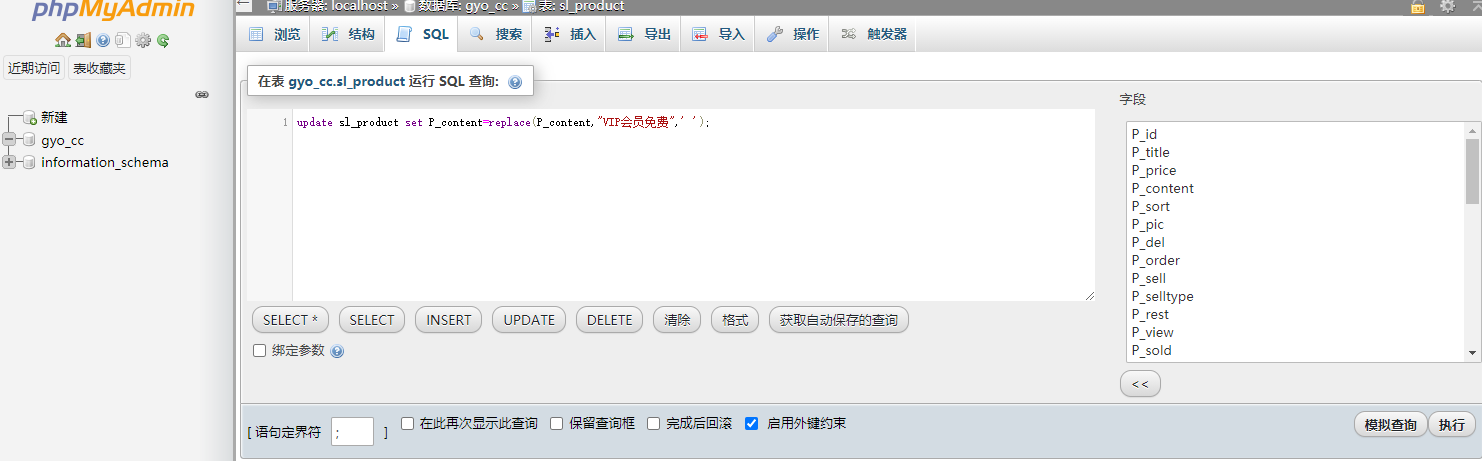The height and width of the screenshot is (461, 1482).
Task: Tick 在此再次显示此查询 checkbox
Action: [408, 423]
